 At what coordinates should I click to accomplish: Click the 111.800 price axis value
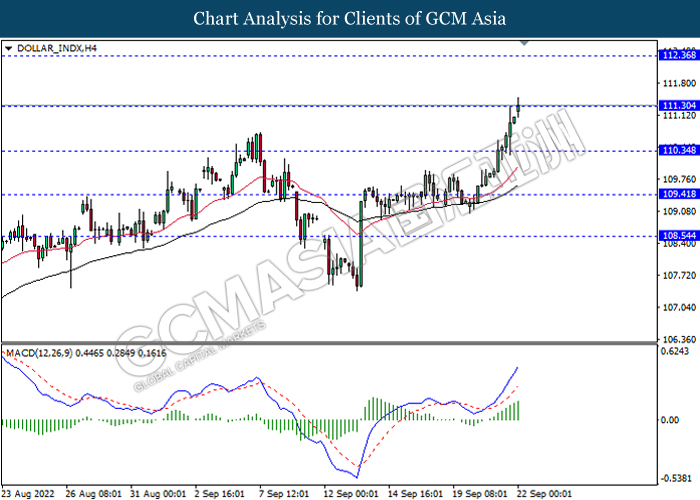[679, 83]
